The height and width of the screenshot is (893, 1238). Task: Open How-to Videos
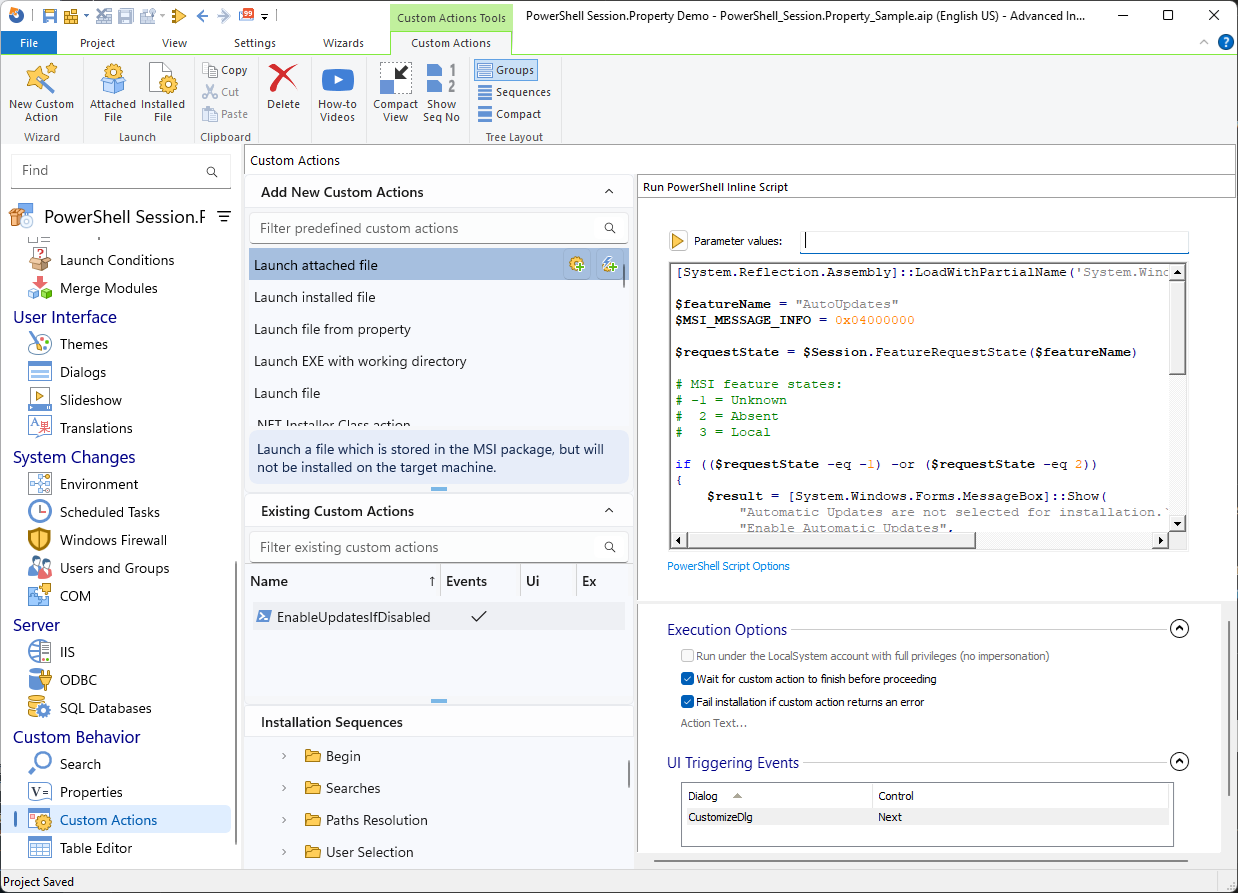click(337, 92)
